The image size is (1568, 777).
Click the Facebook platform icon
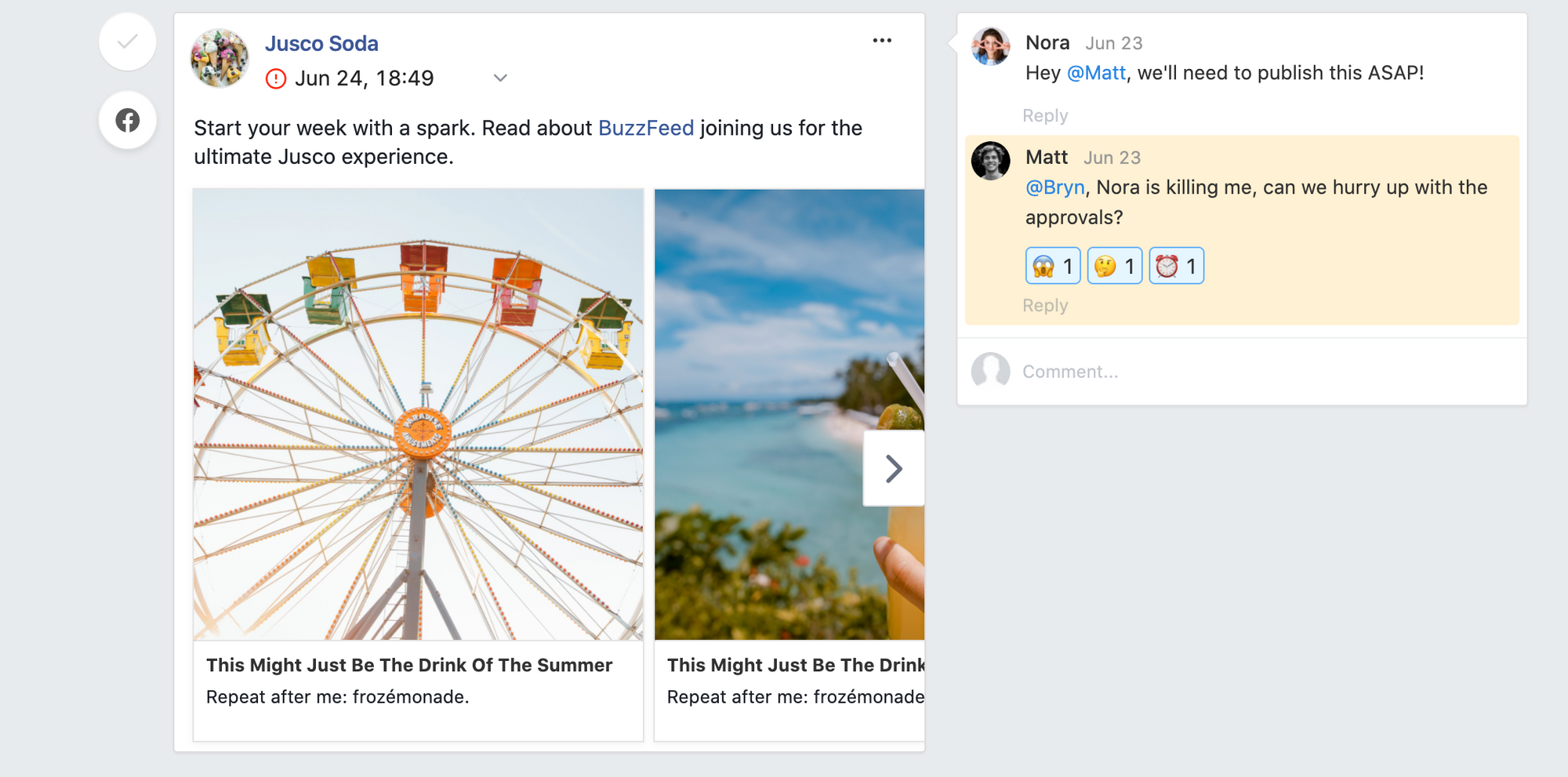pyautogui.click(x=128, y=120)
